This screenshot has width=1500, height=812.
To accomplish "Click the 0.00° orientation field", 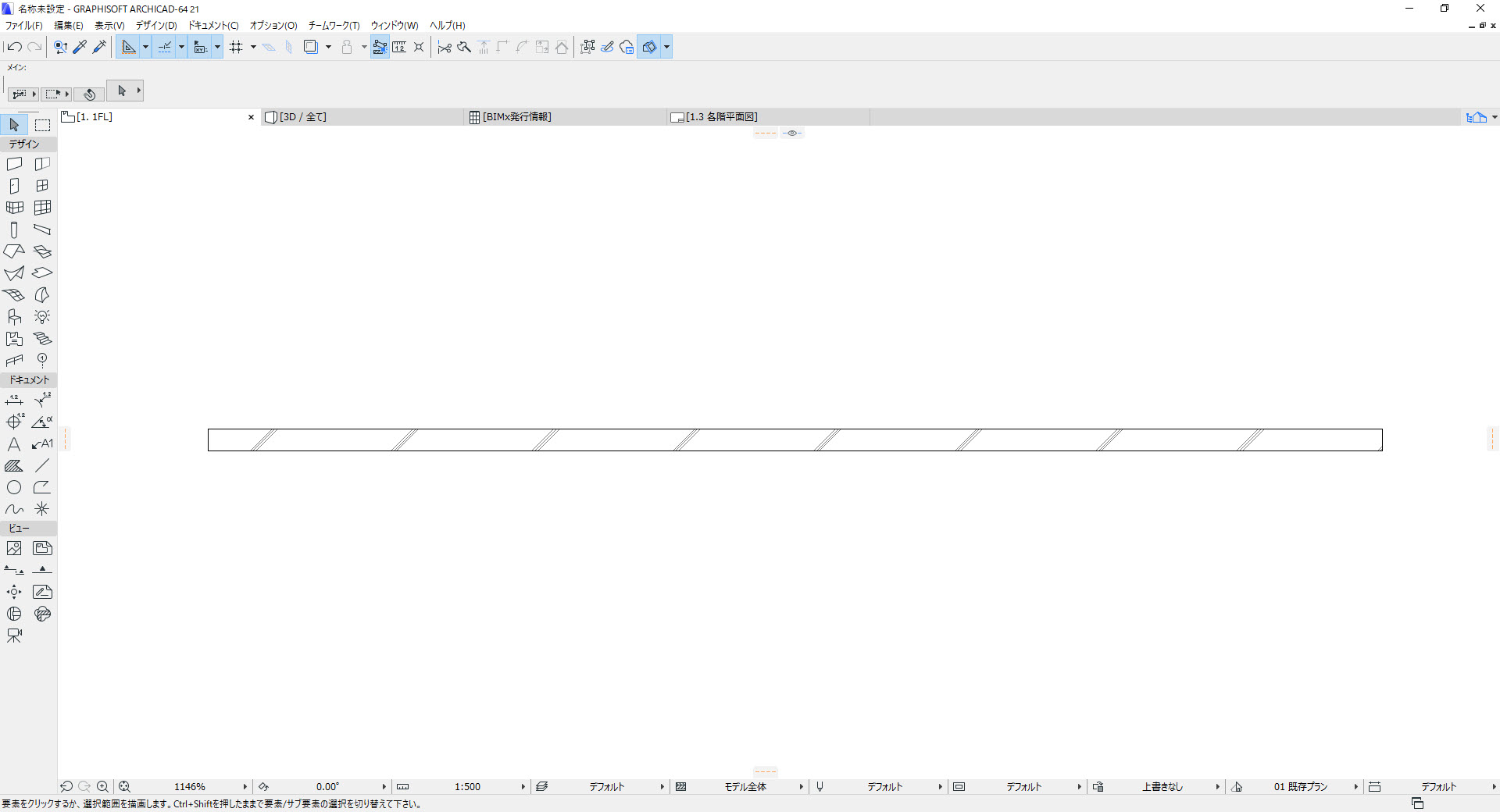I will [x=327, y=787].
